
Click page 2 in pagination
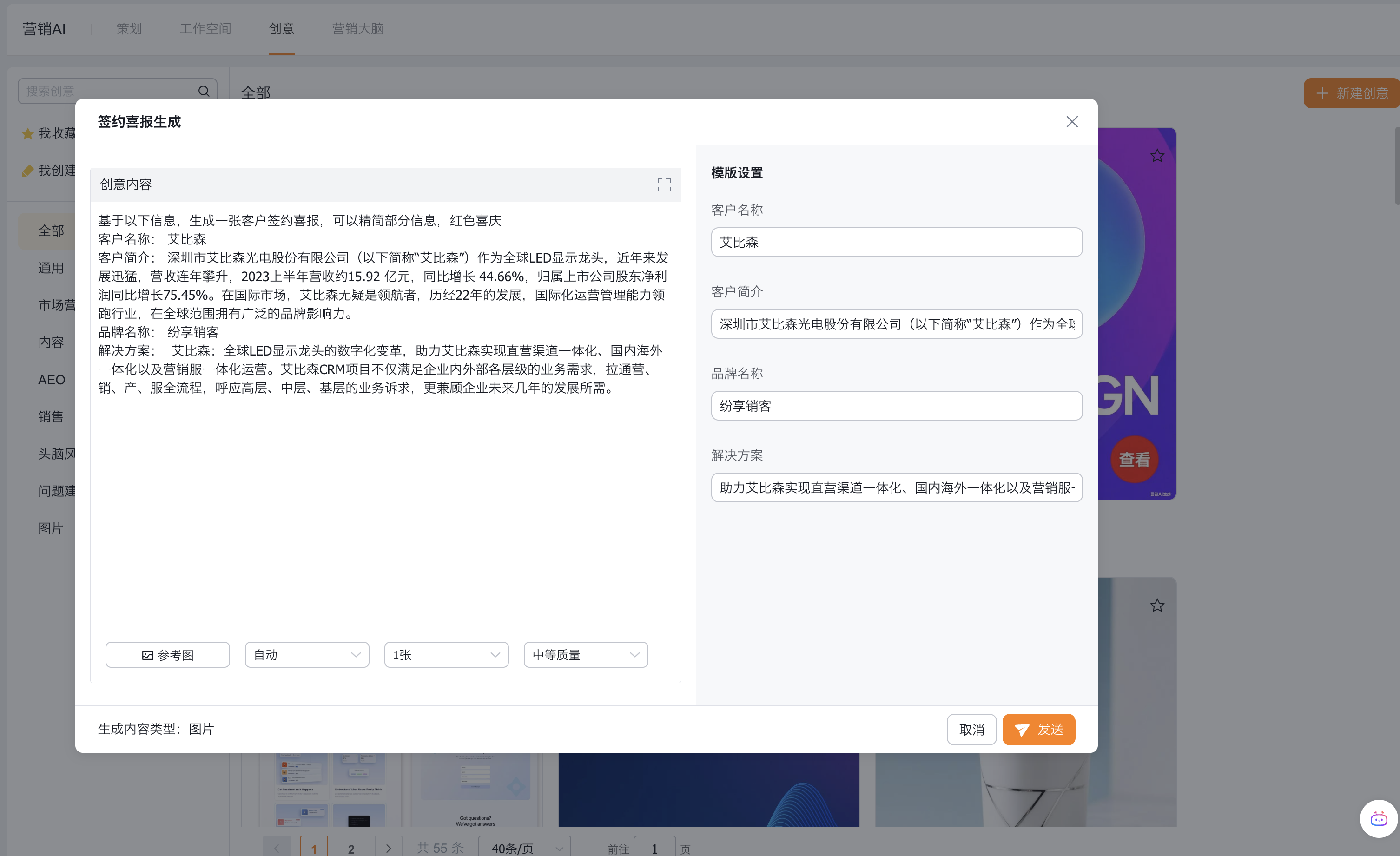(x=351, y=848)
